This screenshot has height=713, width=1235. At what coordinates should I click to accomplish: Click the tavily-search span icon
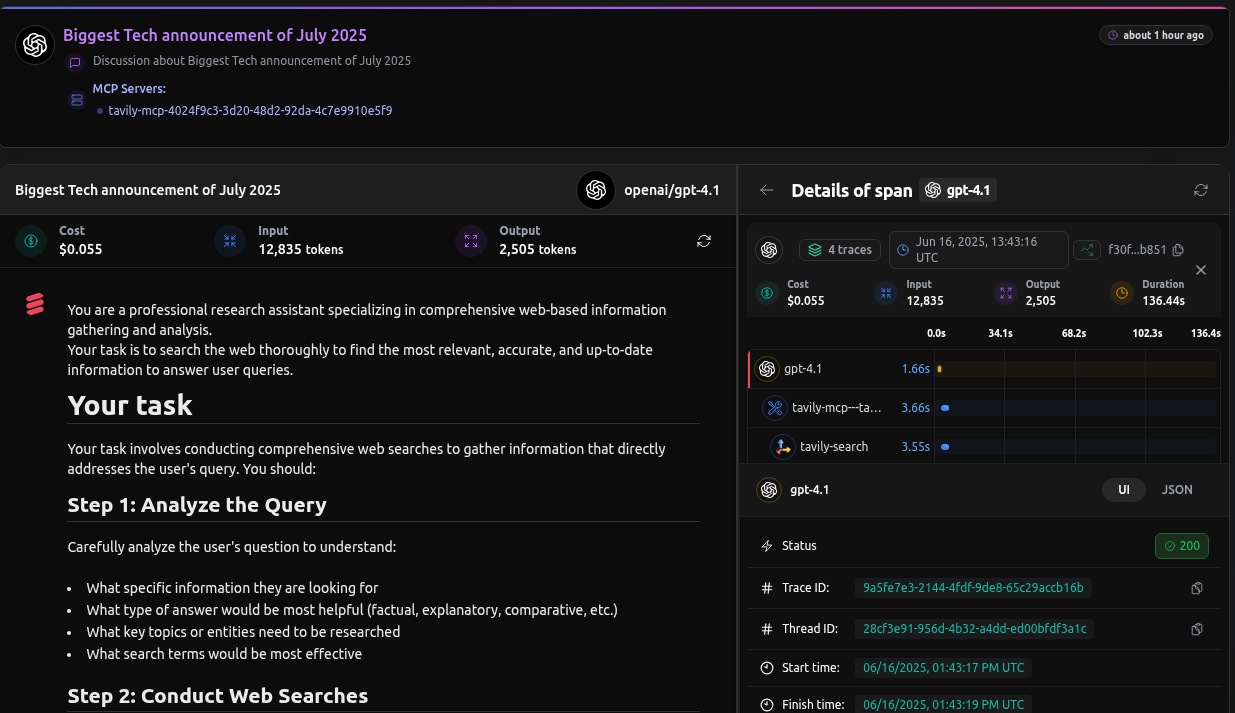[782, 447]
